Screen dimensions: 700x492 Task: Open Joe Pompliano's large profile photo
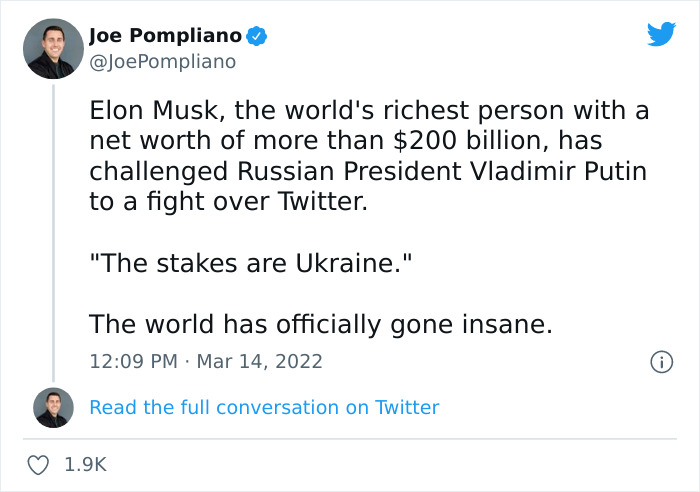(x=53, y=48)
